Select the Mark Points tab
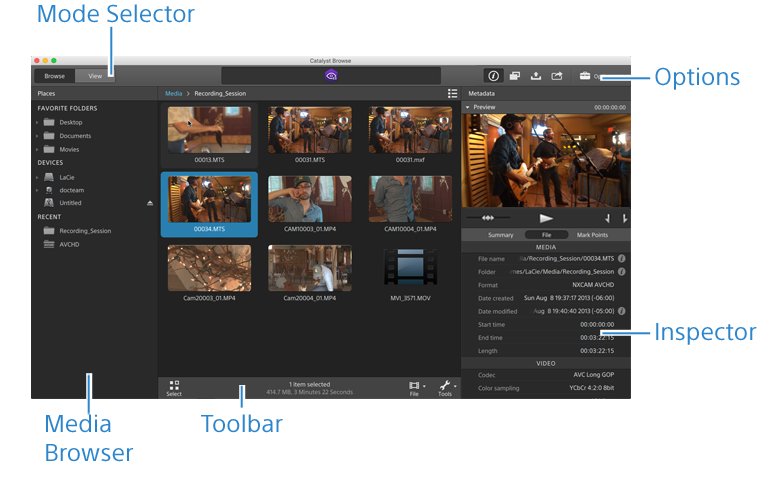This screenshot has height=501, width=759. click(591, 235)
